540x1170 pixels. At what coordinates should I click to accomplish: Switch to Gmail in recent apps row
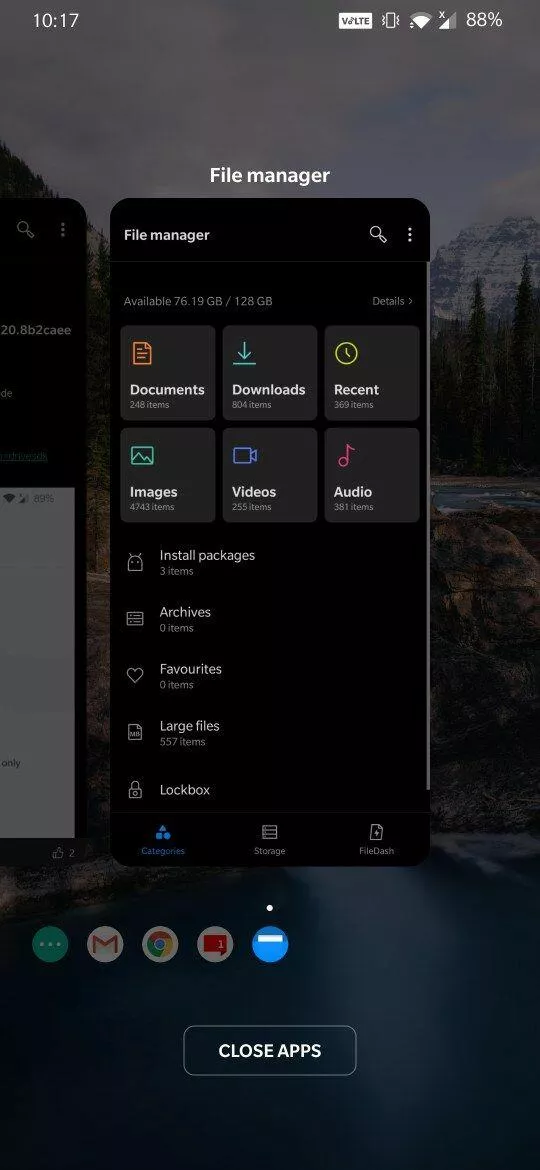pyautogui.click(x=105, y=945)
